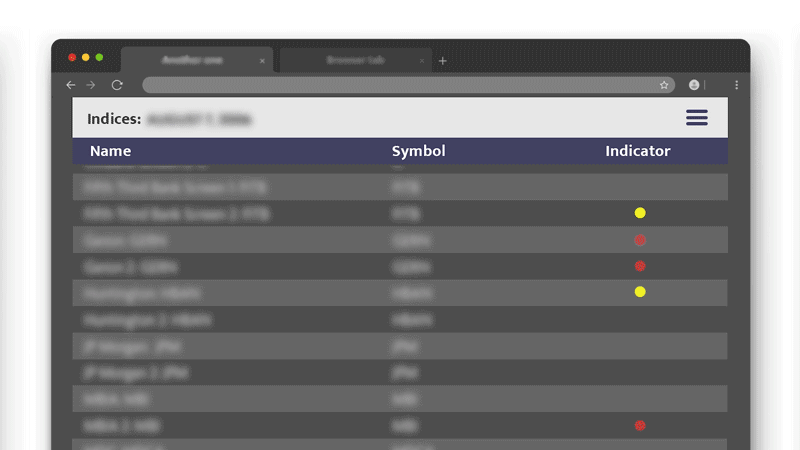800x450 pixels.
Task: Open the browser profile avatar icon
Action: [694, 85]
